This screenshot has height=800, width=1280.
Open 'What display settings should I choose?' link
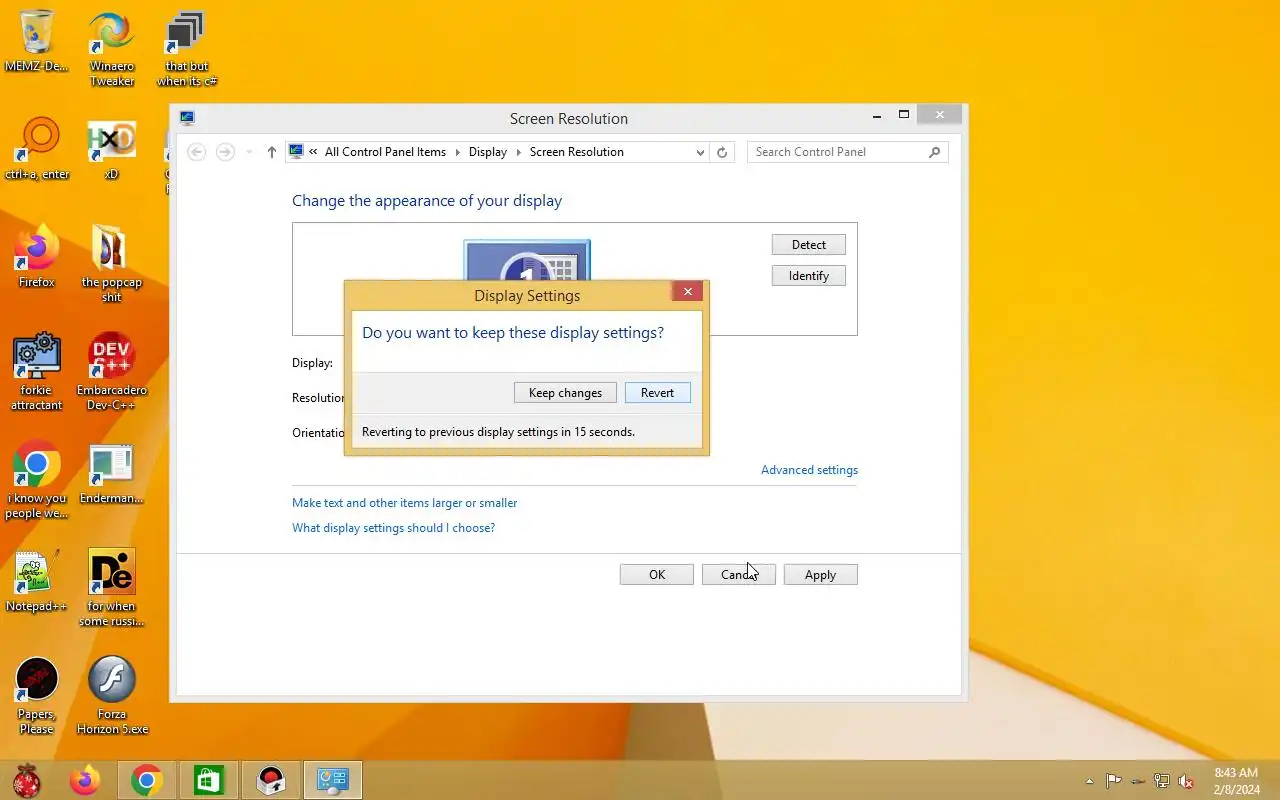(x=393, y=528)
